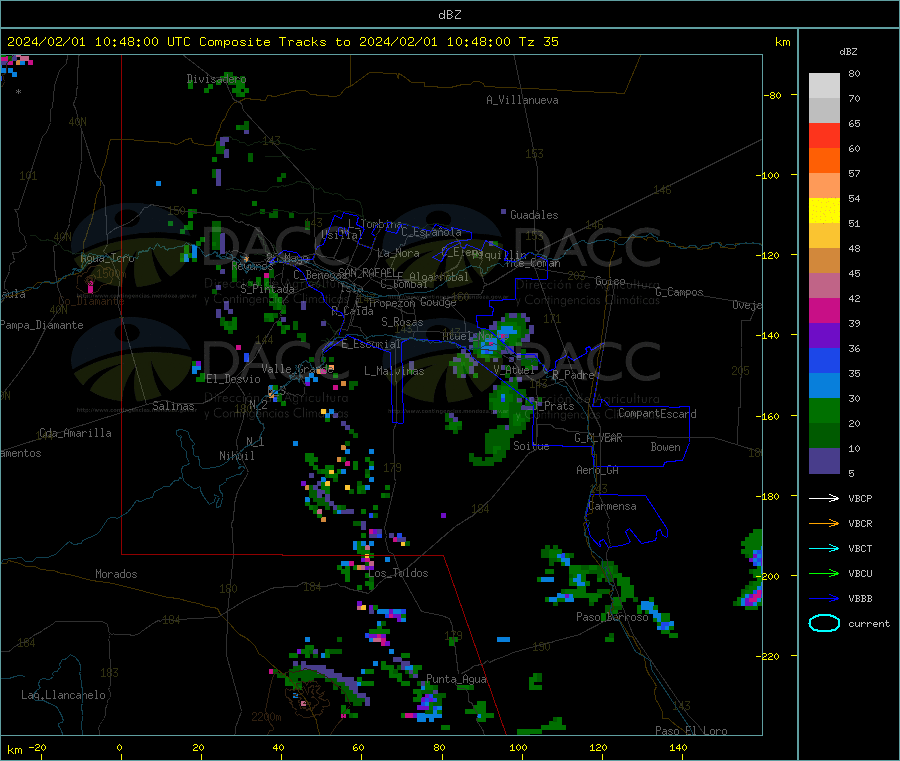Select the purple 36-39 dBZ color band
Screen dimensions: 900x761
click(824, 336)
